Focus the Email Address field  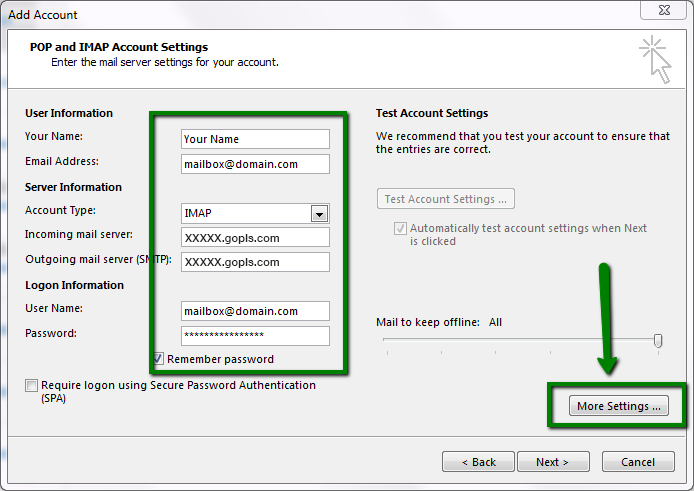pyautogui.click(x=255, y=164)
